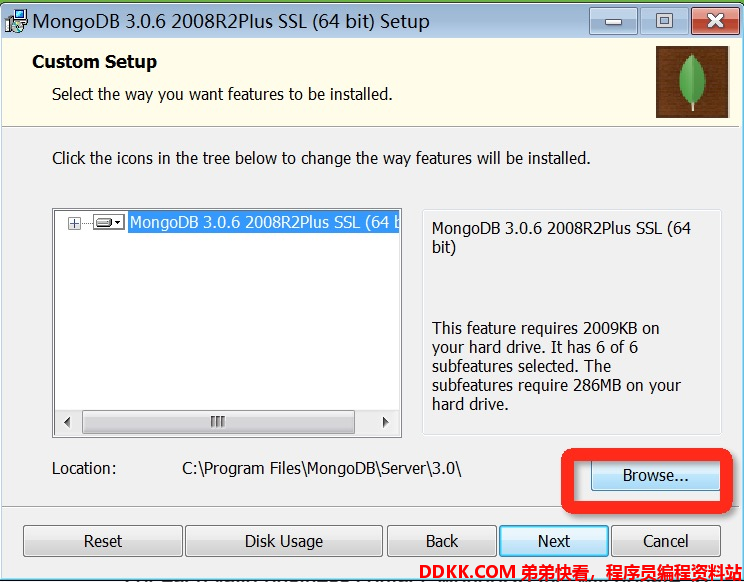Image resolution: width=744 pixels, height=582 pixels.
Task: Expand the MongoDB feature tree node
Action: coord(74,223)
